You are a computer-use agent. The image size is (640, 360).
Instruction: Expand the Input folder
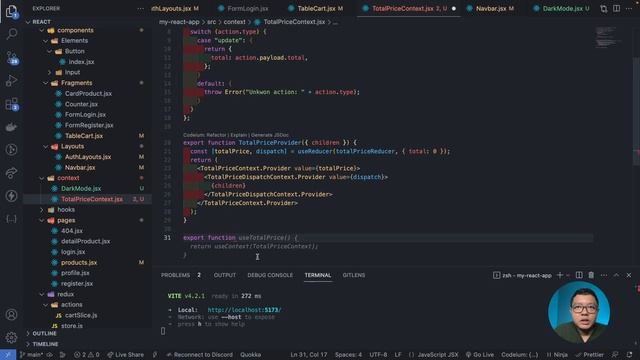tap(49, 72)
